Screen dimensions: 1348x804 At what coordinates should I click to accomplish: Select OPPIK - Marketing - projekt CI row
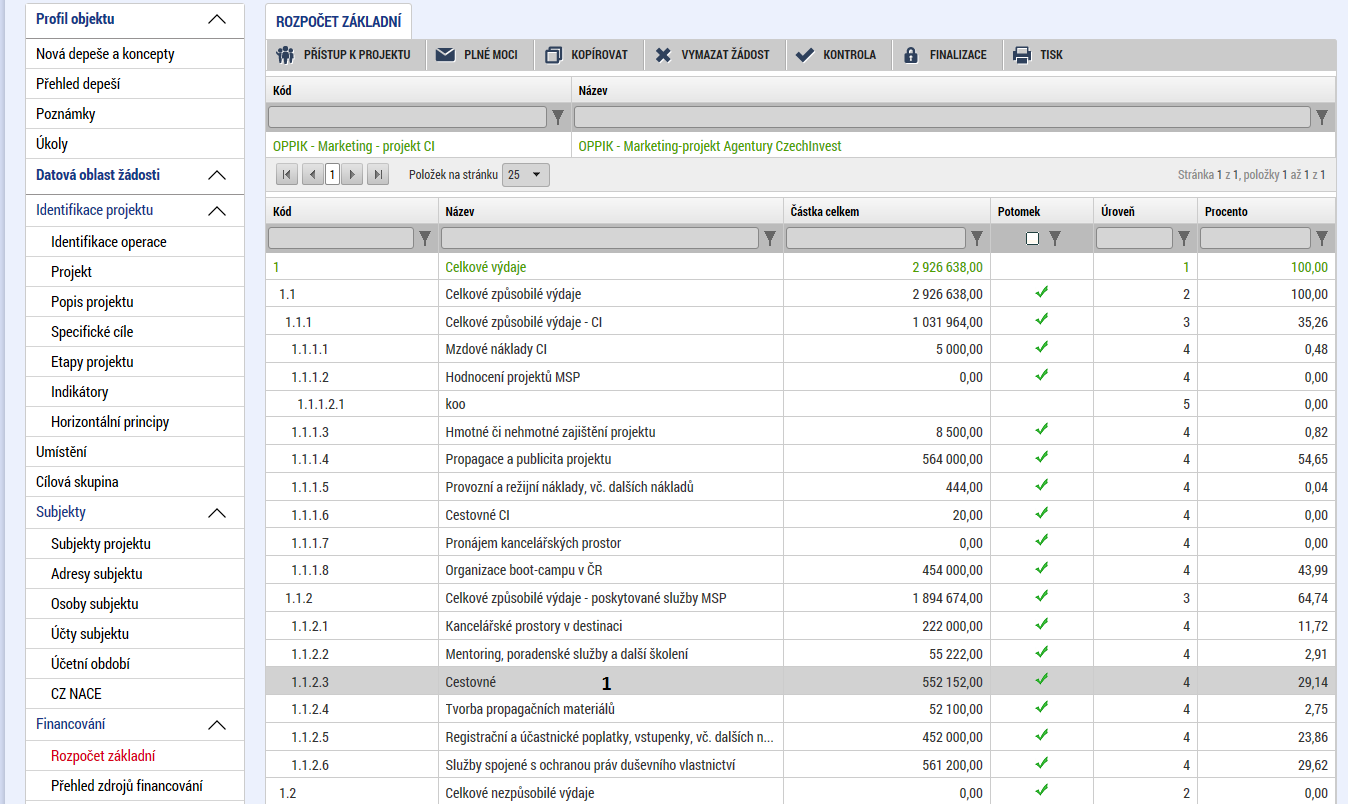800,146
